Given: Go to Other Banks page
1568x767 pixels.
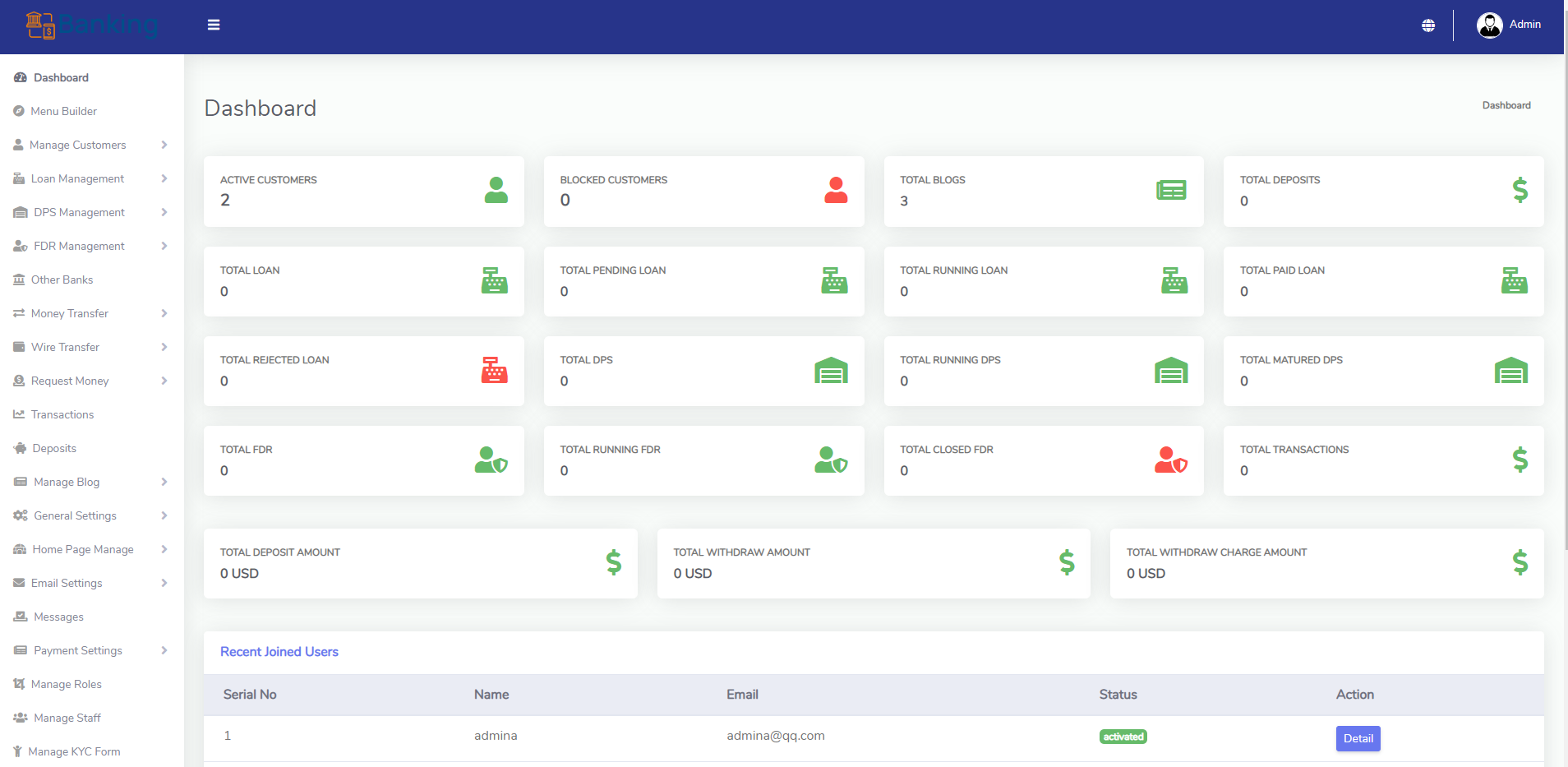Looking at the screenshot, I should [62, 280].
